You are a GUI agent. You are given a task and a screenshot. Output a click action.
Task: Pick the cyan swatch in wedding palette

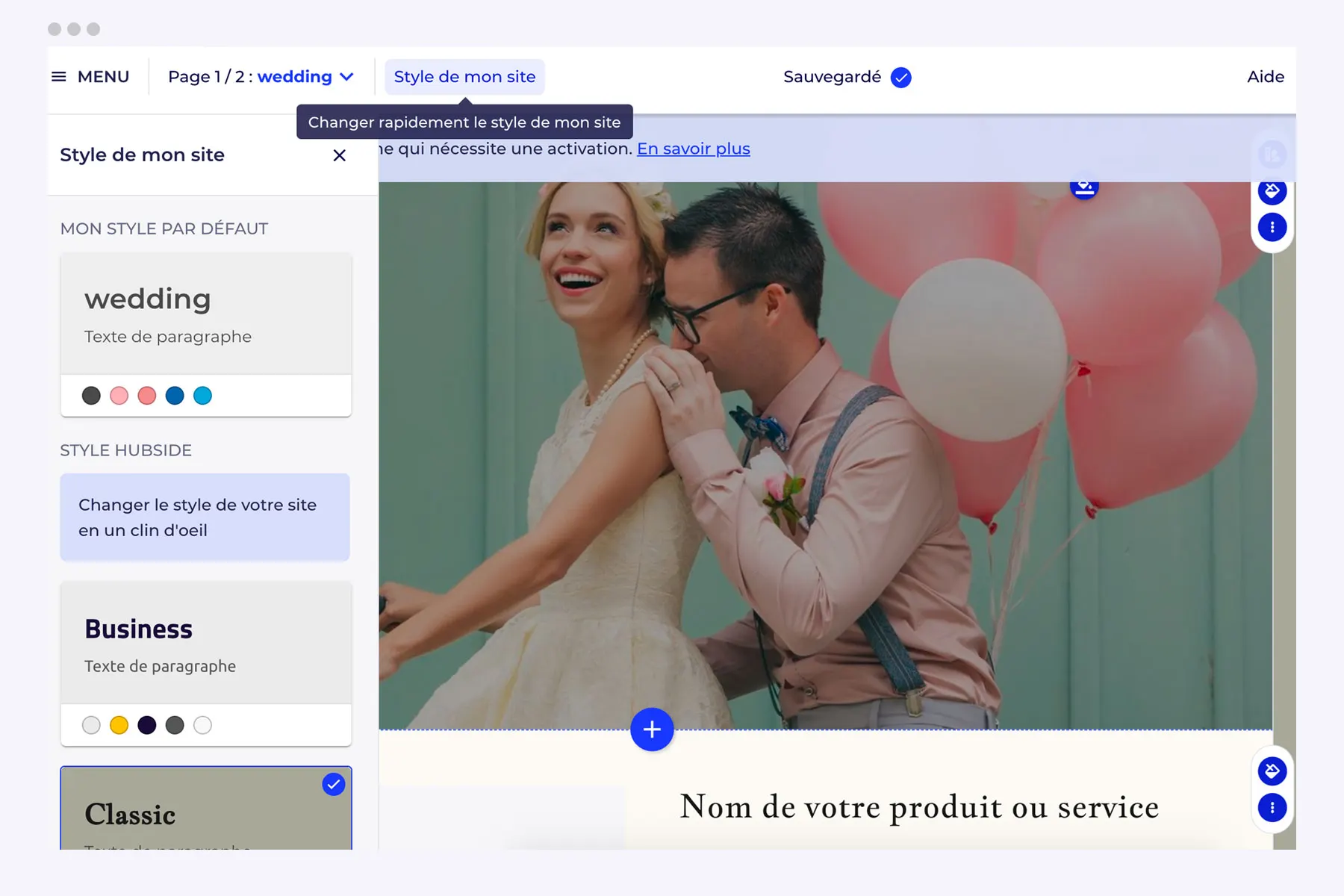[203, 396]
